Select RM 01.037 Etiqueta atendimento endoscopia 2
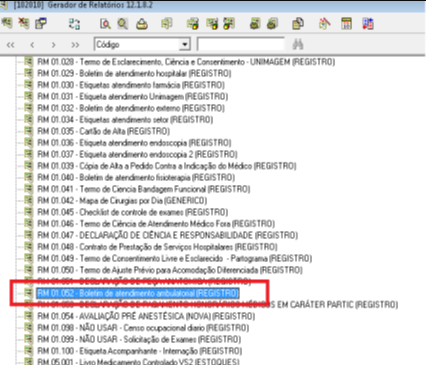 coord(137,154)
